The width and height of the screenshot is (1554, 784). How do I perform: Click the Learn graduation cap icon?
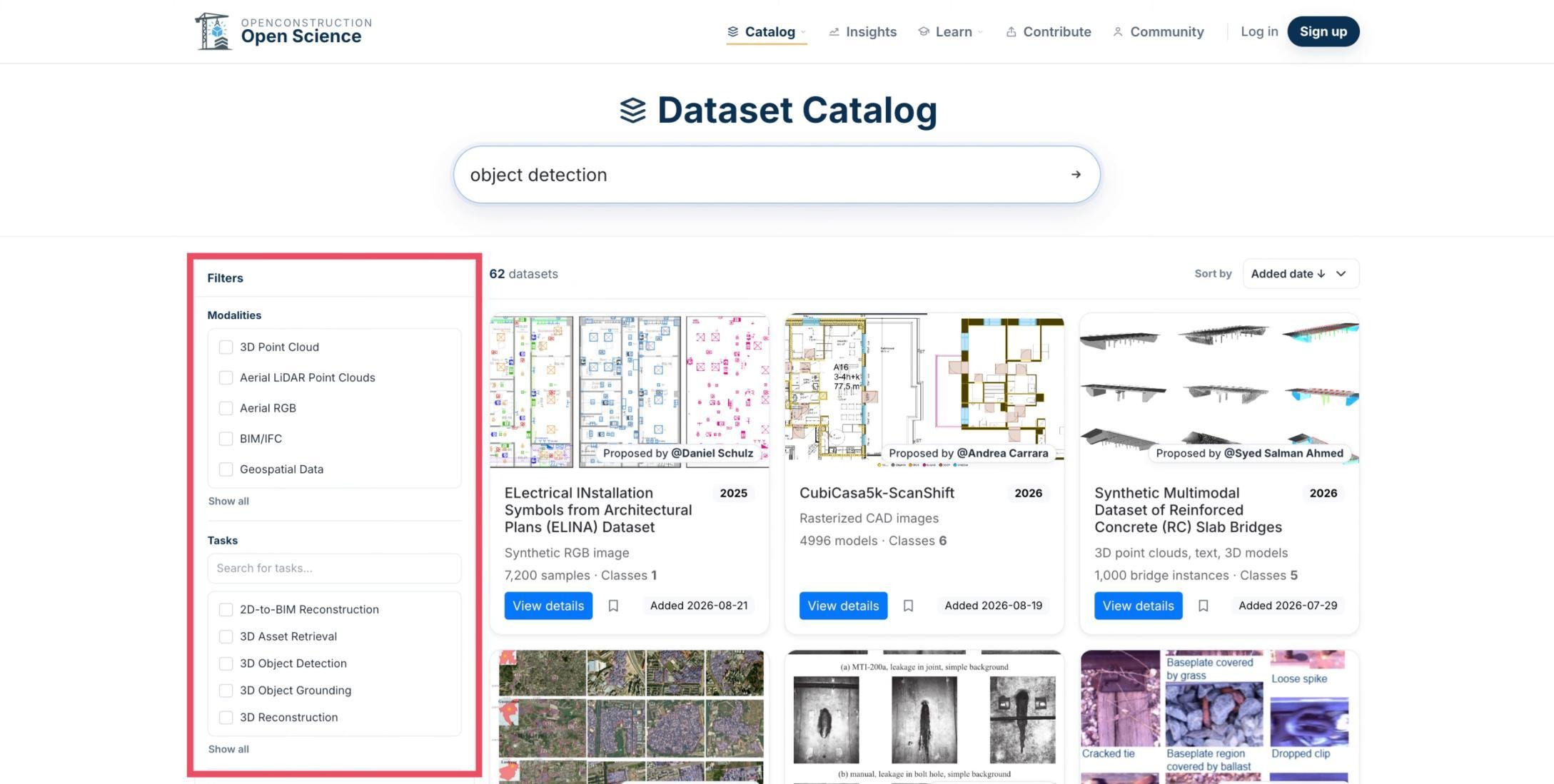coord(924,31)
